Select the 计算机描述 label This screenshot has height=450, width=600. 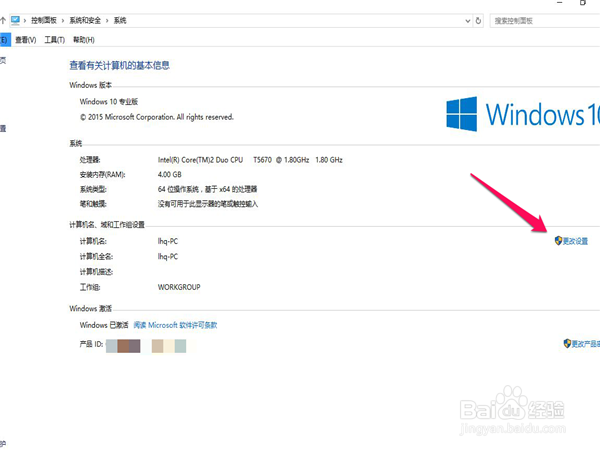[96, 272]
